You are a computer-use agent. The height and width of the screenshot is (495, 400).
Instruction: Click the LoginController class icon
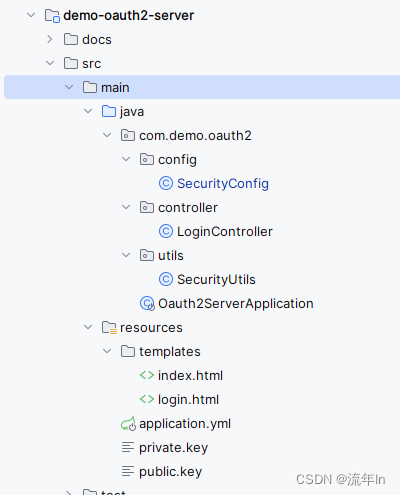(x=166, y=231)
